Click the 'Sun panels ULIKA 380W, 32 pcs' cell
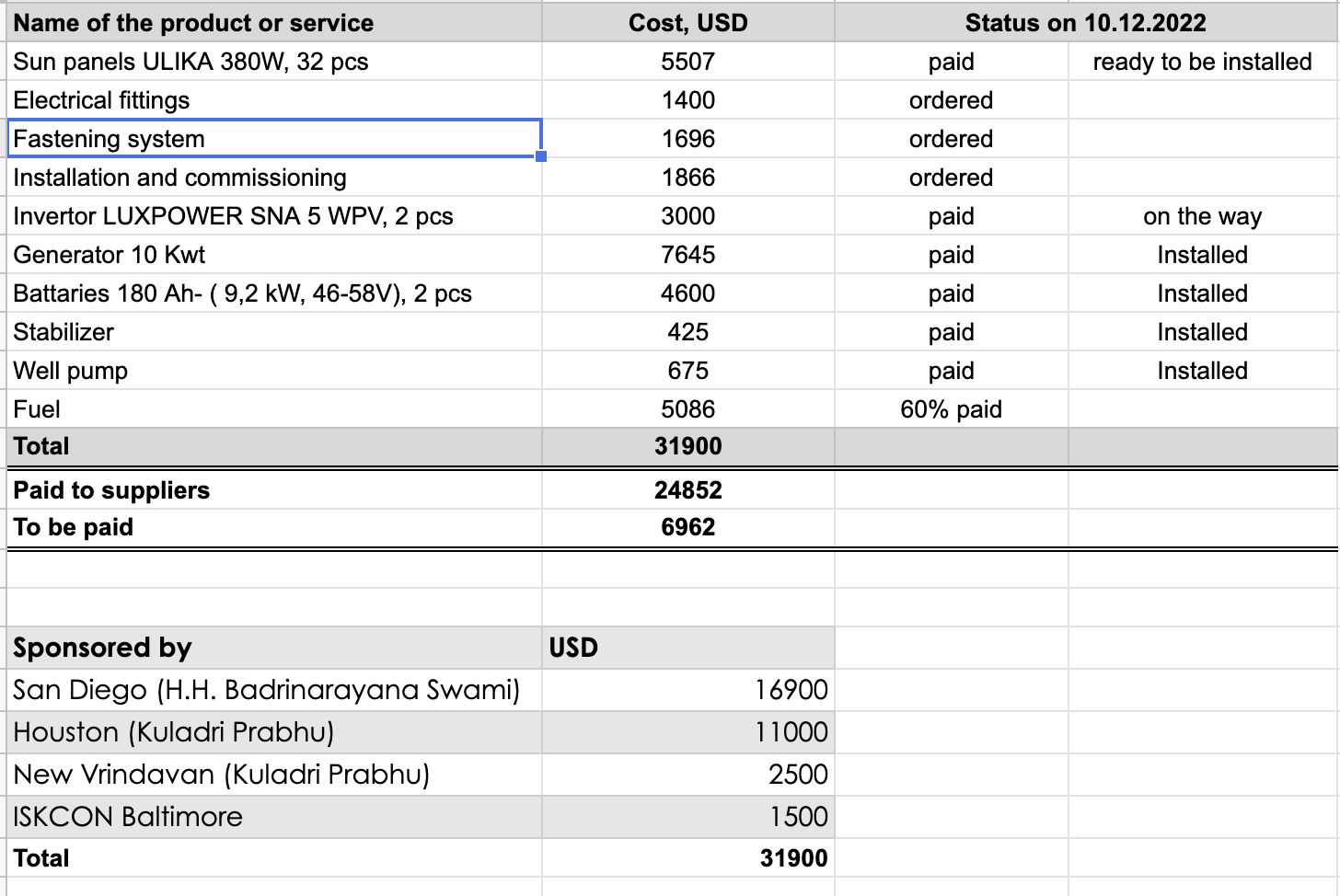1340x896 pixels. [x=274, y=62]
